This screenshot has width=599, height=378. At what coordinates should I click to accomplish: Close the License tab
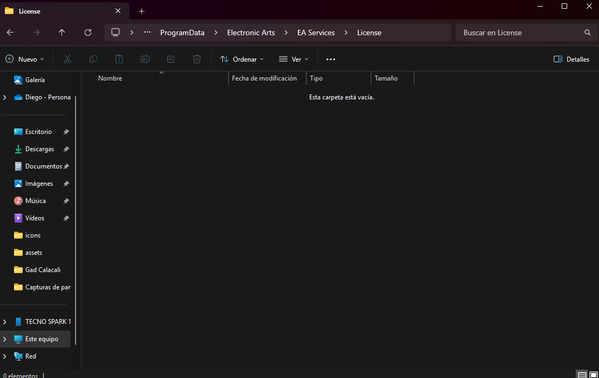(118, 11)
